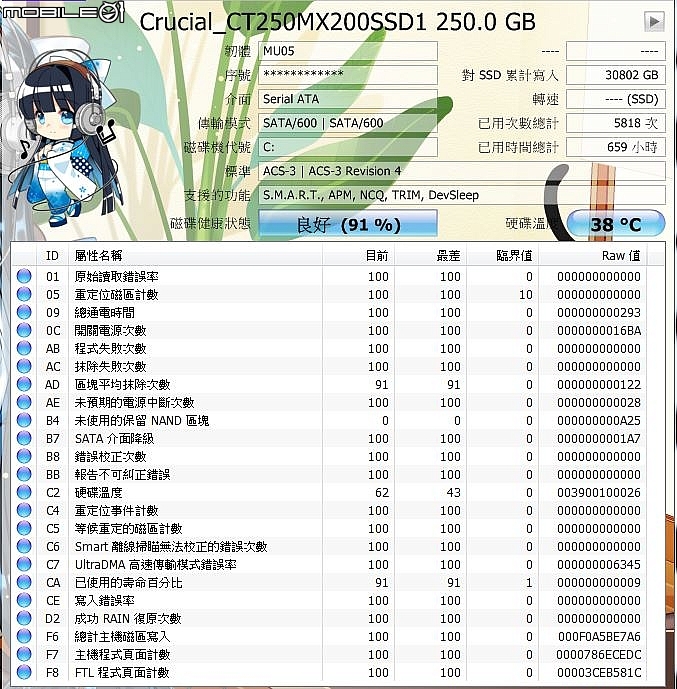Click the status orb in row AB

24,348
